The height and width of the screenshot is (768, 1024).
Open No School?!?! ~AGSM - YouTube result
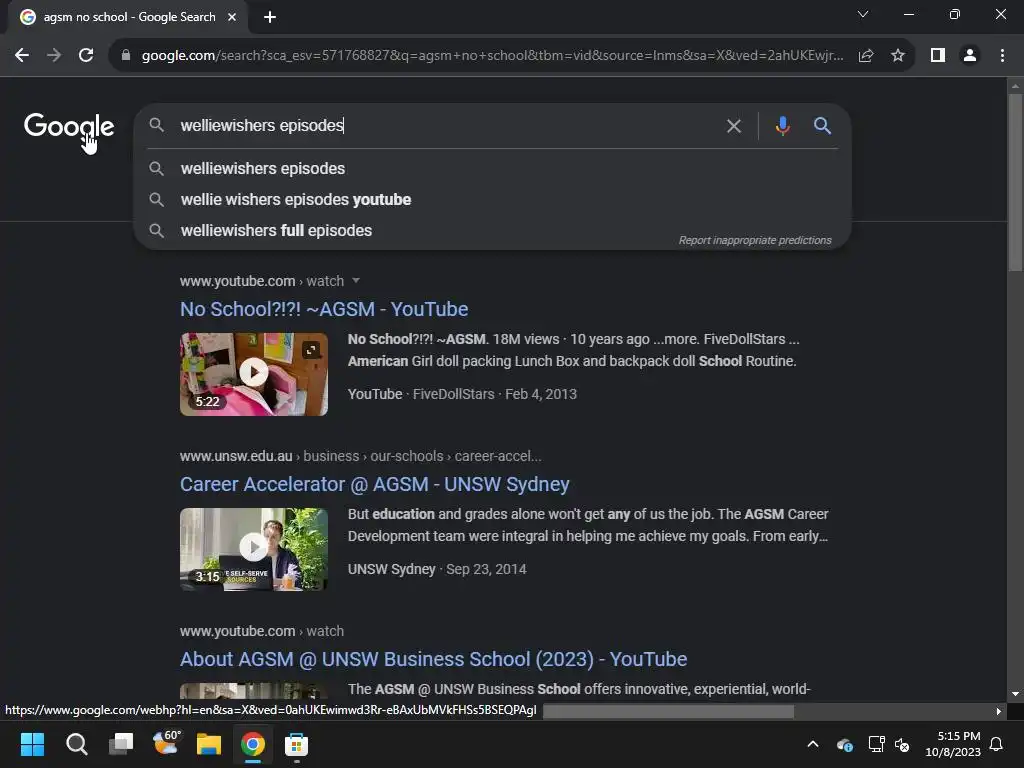(324, 309)
